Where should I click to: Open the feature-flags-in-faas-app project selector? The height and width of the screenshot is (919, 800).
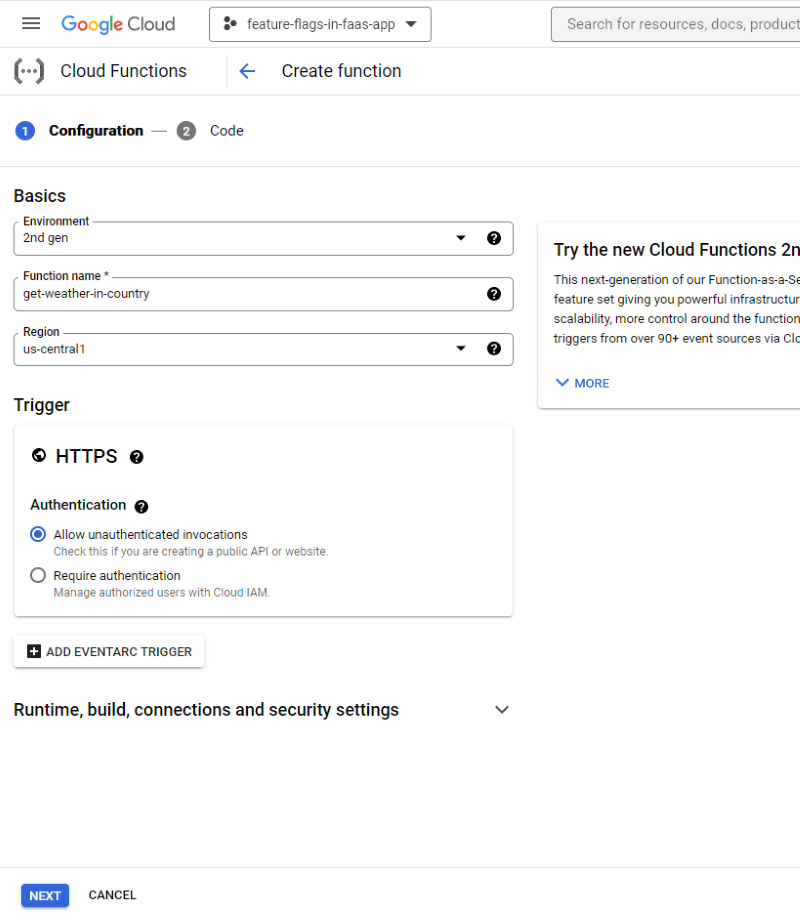[320, 23]
